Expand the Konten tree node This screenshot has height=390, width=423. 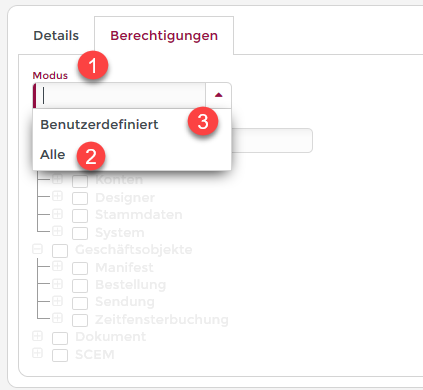pyautogui.click(x=57, y=179)
